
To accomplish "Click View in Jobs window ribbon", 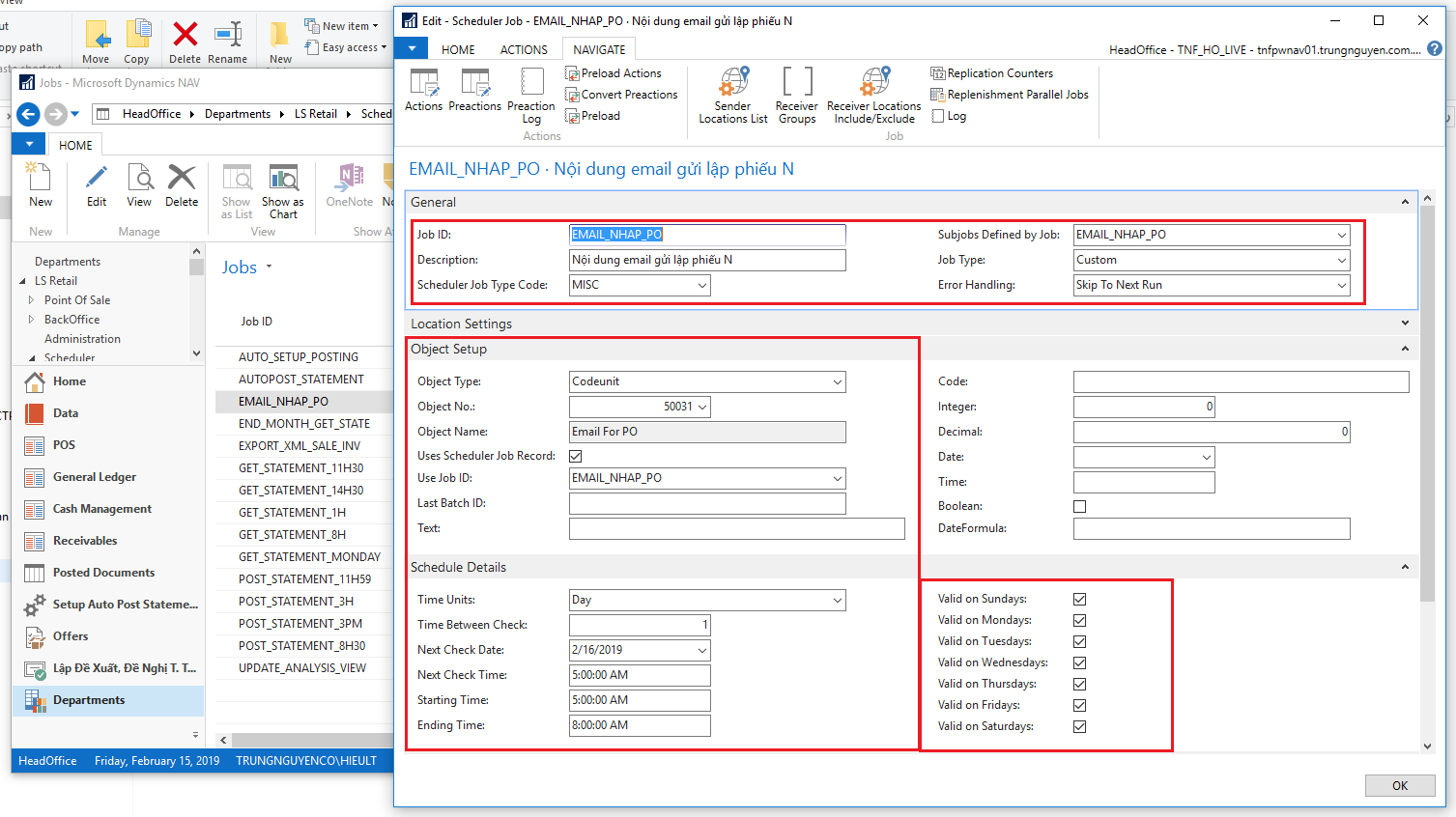I will click(x=139, y=185).
